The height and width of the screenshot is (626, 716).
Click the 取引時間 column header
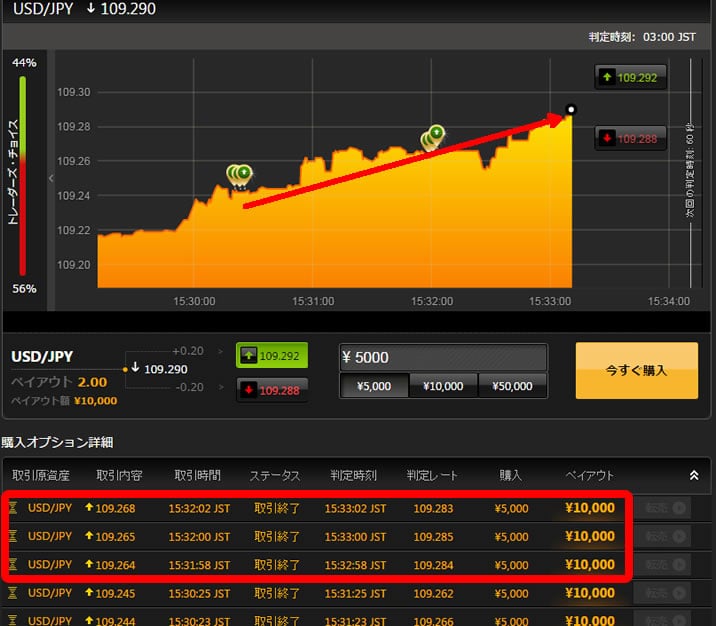pos(197,475)
